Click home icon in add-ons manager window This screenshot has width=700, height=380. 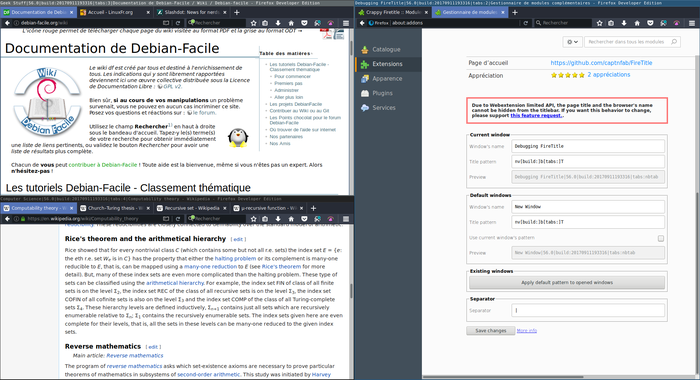click(637, 23)
